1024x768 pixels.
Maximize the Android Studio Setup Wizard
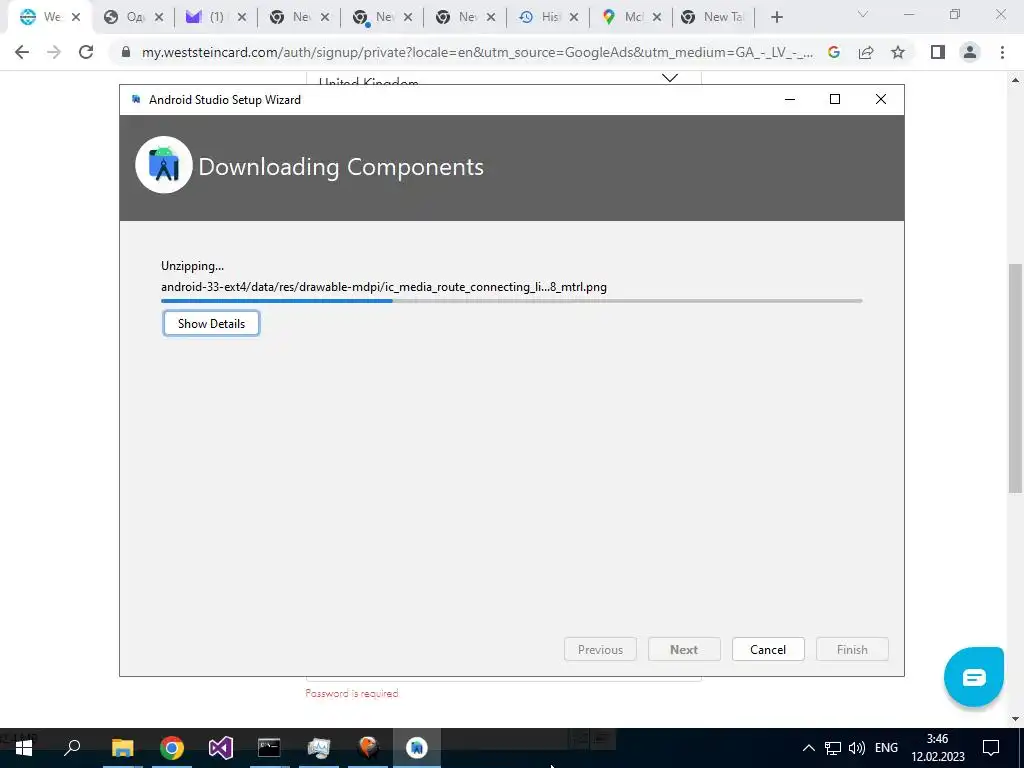(x=835, y=99)
